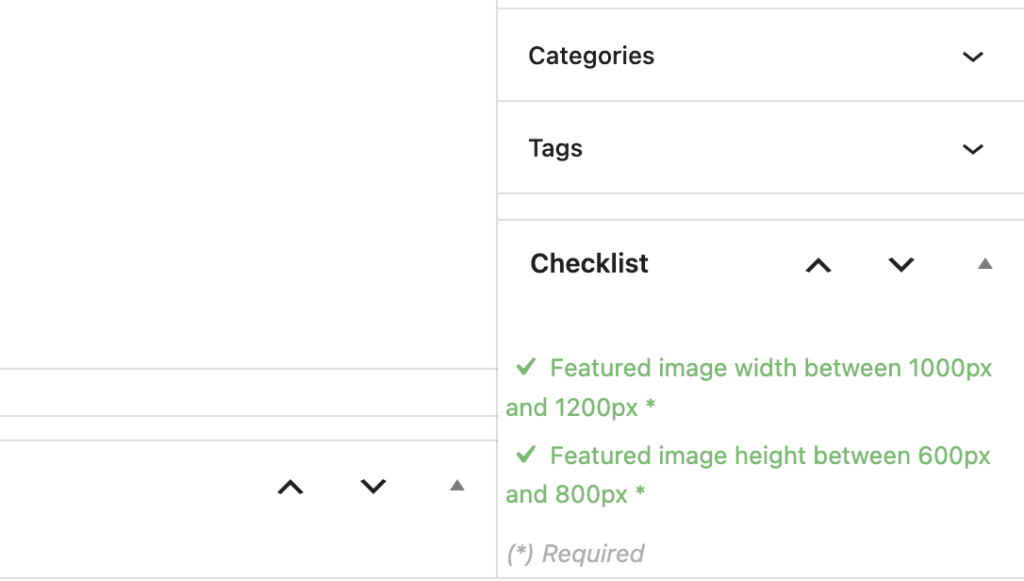
Task: Expand the Tags panel
Action: (971, 148)
